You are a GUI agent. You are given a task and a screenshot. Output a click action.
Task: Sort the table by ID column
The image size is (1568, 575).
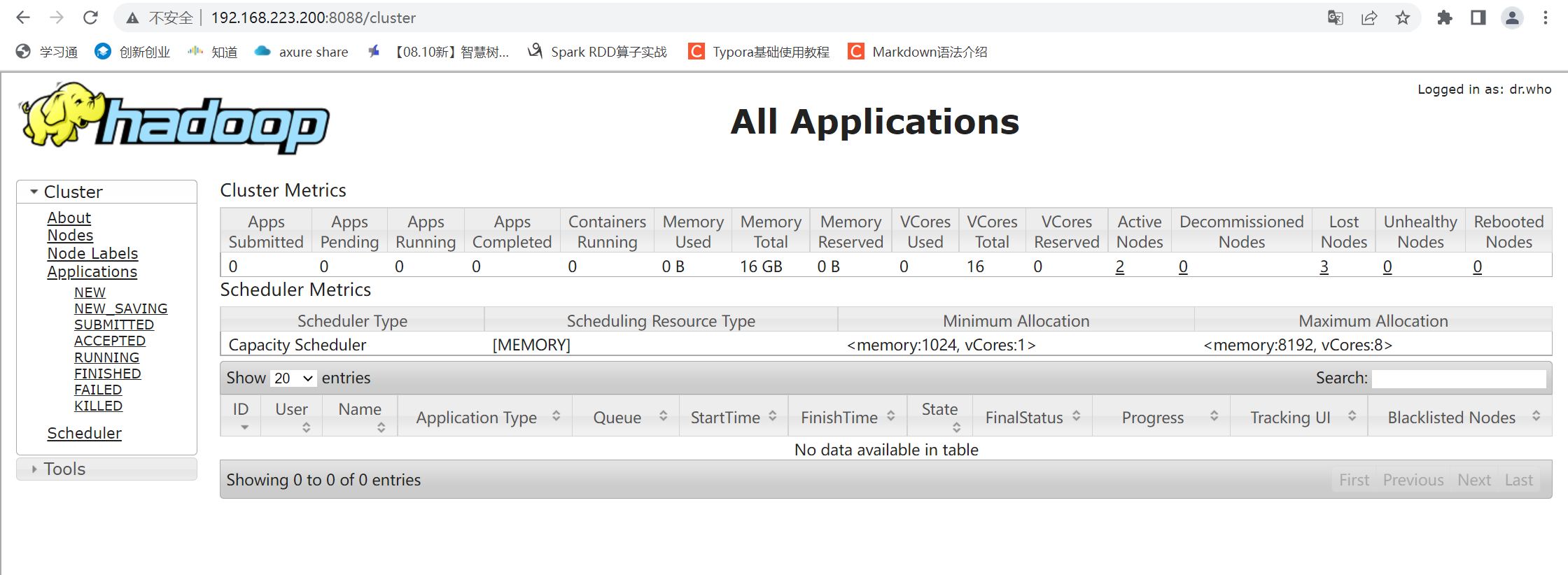241,416
